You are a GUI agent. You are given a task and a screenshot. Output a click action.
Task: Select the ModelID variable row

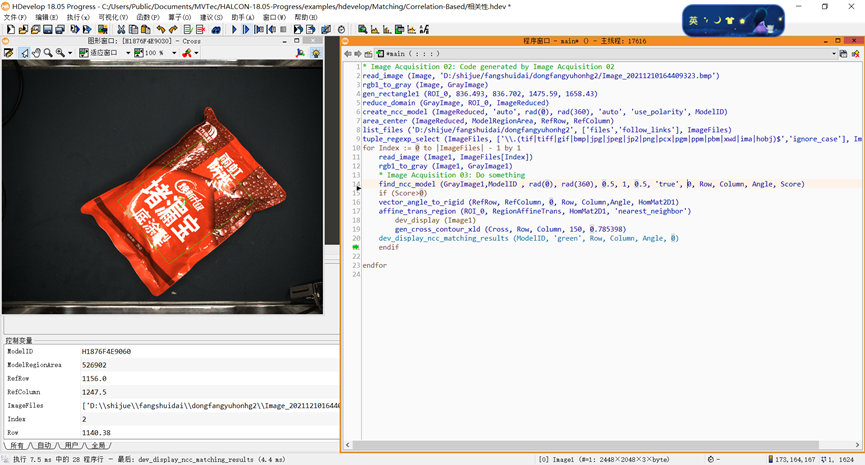click(x=172, y=351)
